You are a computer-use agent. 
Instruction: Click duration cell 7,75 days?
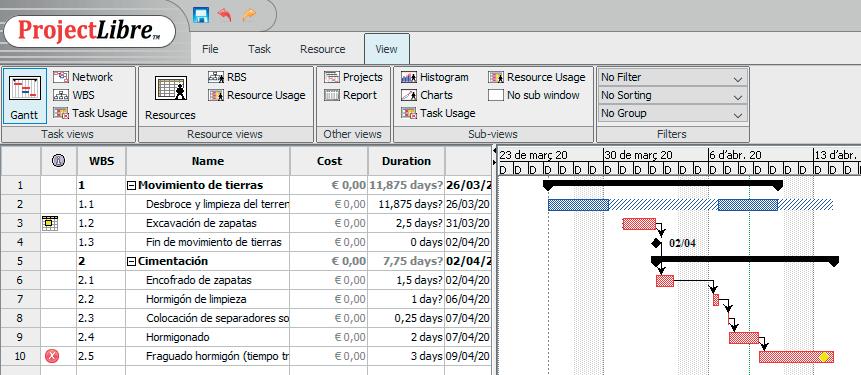tap(406, 261)
